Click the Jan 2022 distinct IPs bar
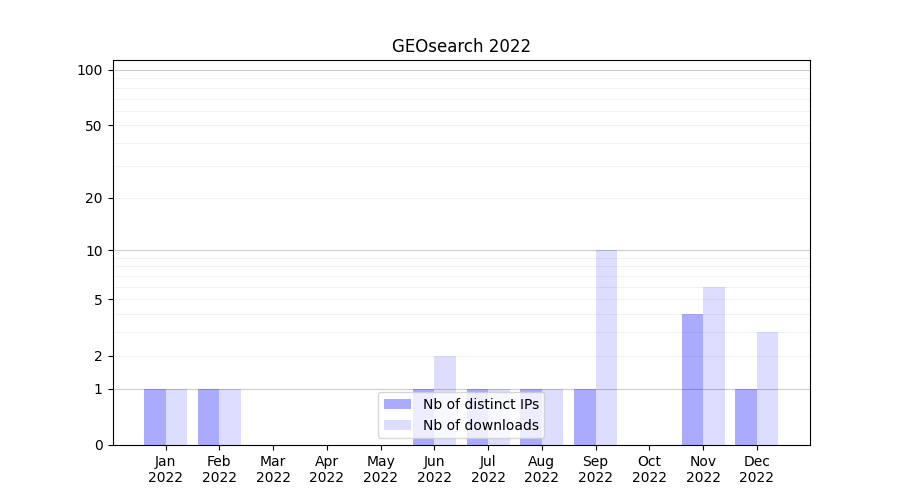 point(155,417)
